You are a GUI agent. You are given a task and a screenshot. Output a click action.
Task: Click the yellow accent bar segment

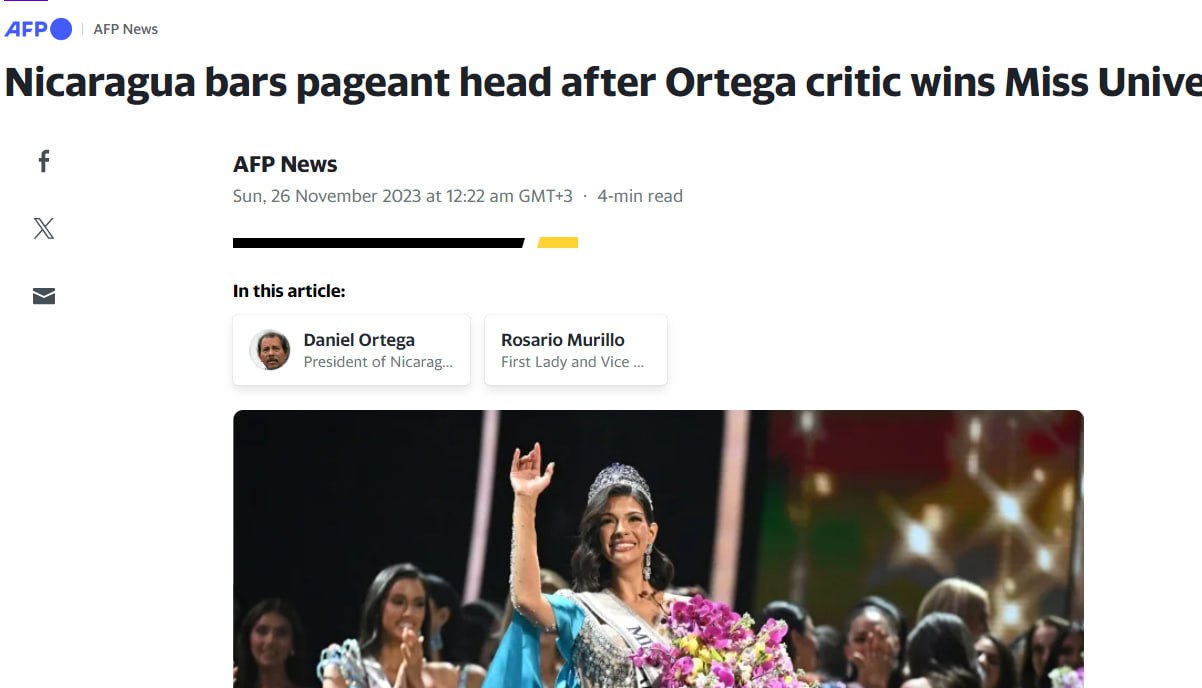(x=558, y=243)
